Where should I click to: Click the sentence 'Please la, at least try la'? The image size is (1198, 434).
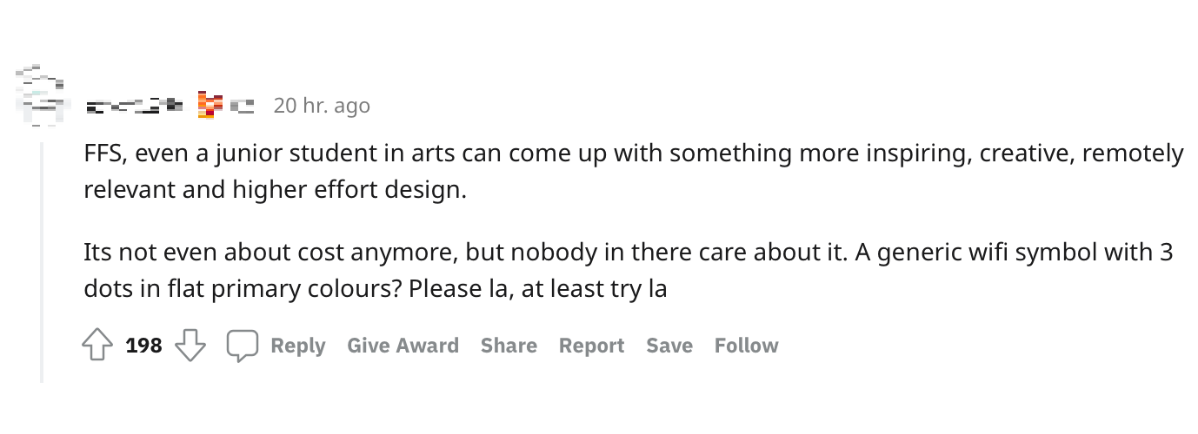[x=538, y=290]
